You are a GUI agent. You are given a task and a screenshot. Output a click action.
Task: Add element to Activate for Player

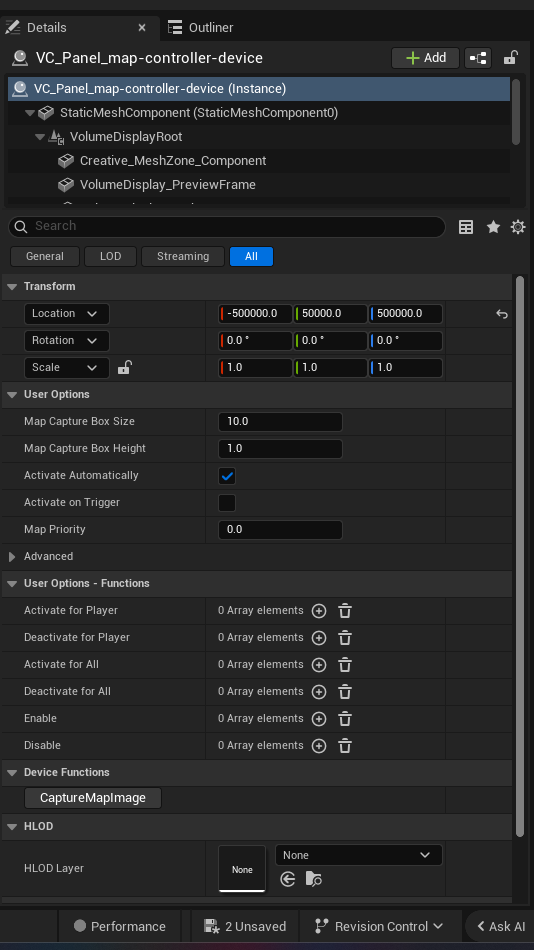point(319,611)
